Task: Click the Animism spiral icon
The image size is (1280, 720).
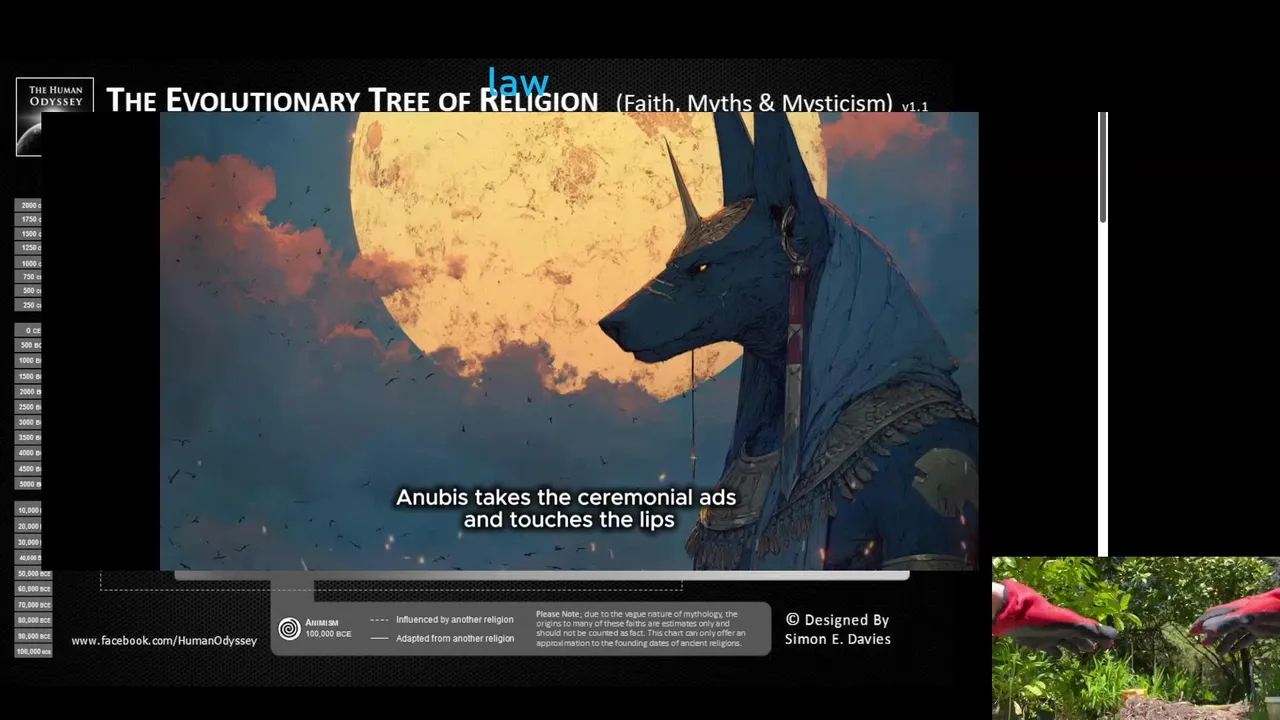Action: (289, 628)
